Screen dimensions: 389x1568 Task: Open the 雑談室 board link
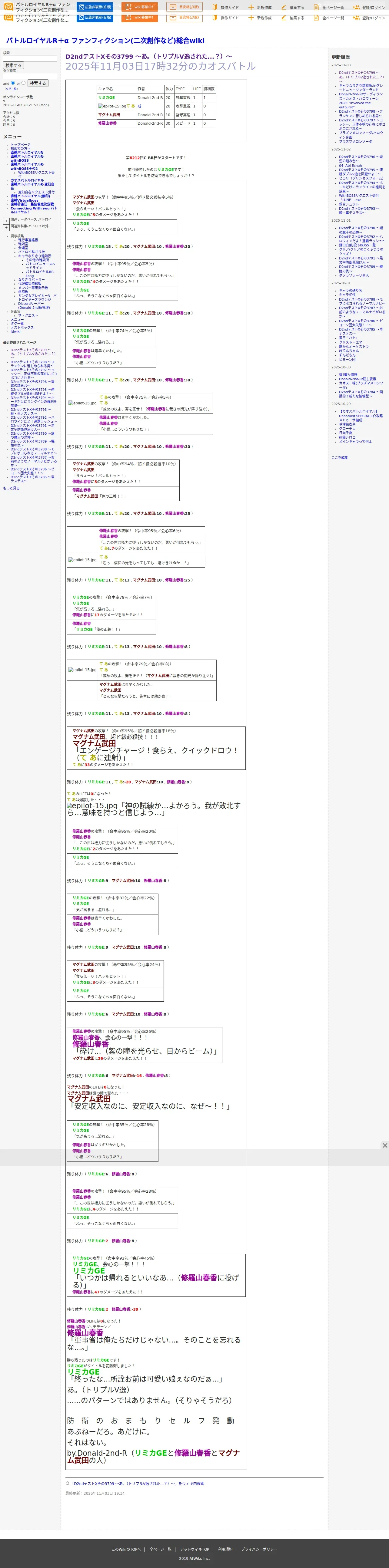[x=22, y=244]
